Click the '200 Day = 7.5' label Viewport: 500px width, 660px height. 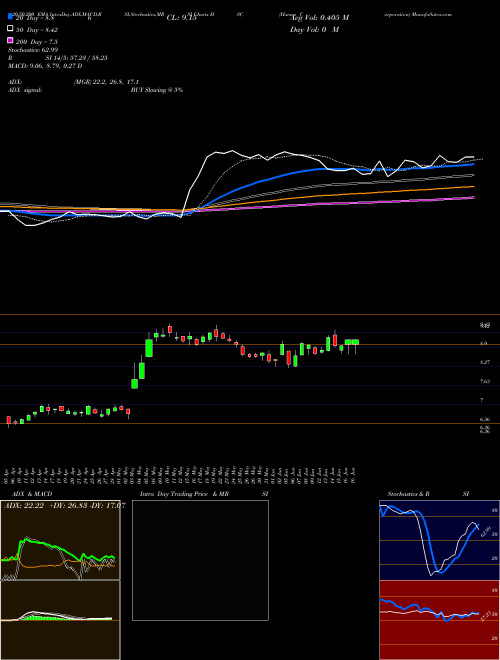click(37, 42)
